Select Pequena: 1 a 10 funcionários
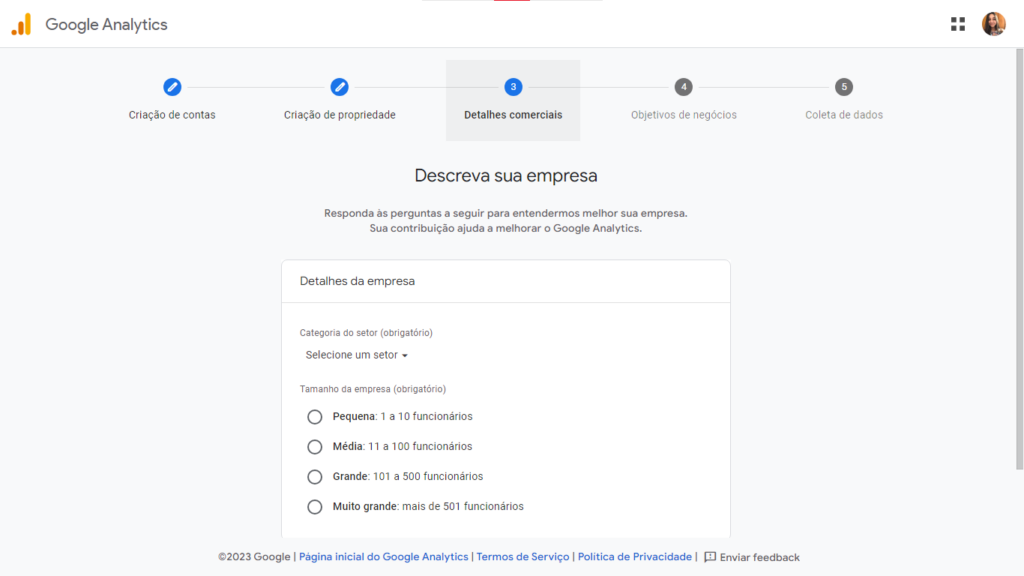 [x=315, y=417]
